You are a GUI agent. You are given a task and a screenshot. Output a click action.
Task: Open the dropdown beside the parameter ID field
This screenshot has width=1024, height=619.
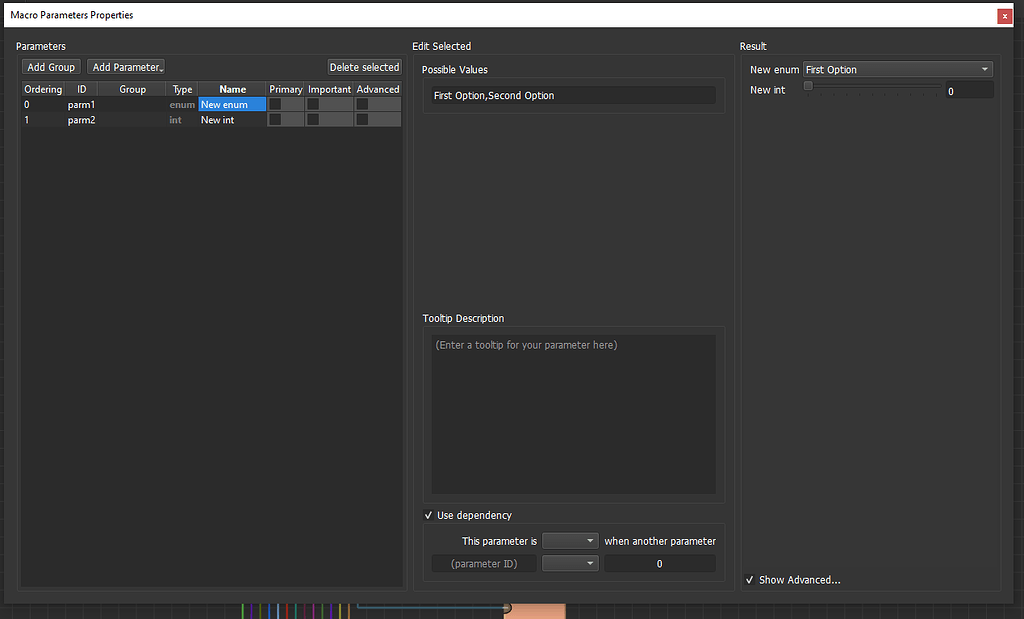click(570, 562)
